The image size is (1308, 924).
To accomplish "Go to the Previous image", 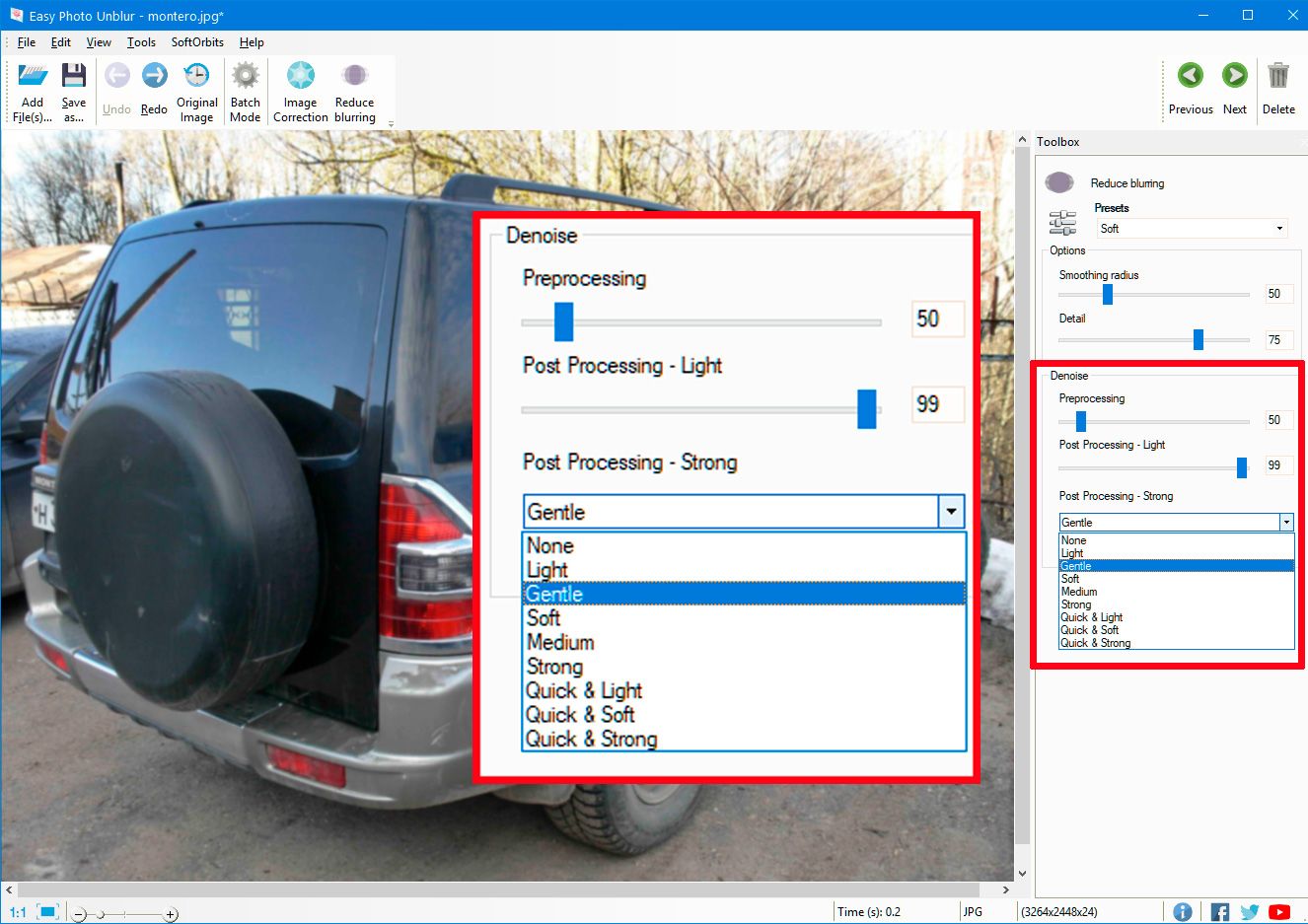I will point(1191,77).
